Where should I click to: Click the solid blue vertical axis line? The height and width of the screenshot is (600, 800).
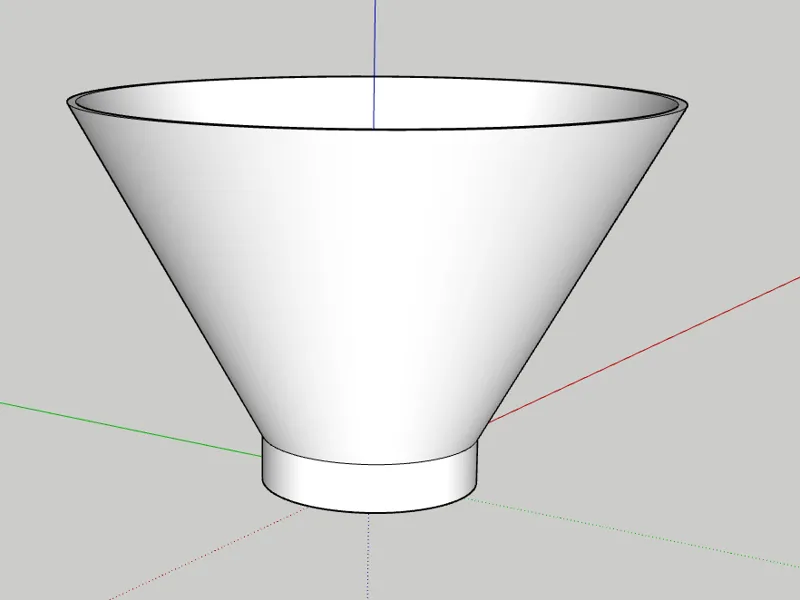pyautogui.click(x=374, y=64)
